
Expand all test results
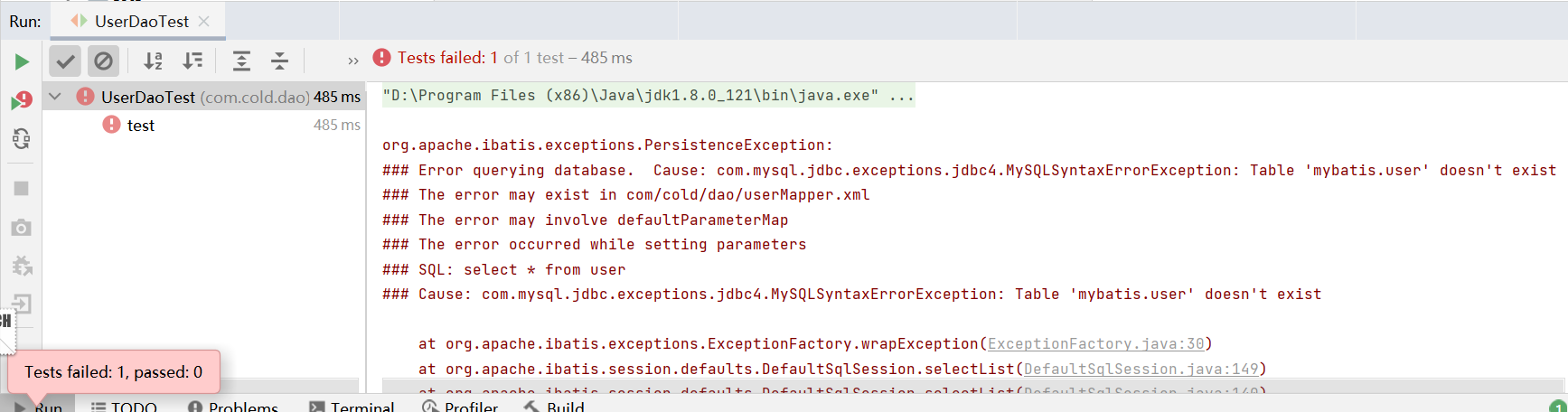pyautogui.click(x=241, y=61)
